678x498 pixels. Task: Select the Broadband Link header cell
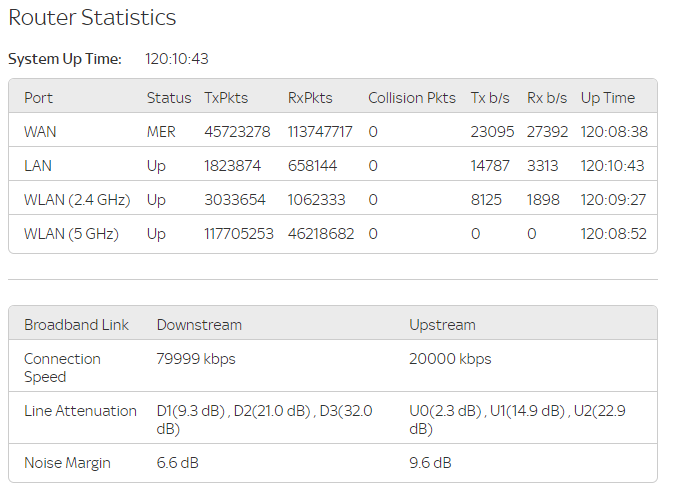[76, 325]
